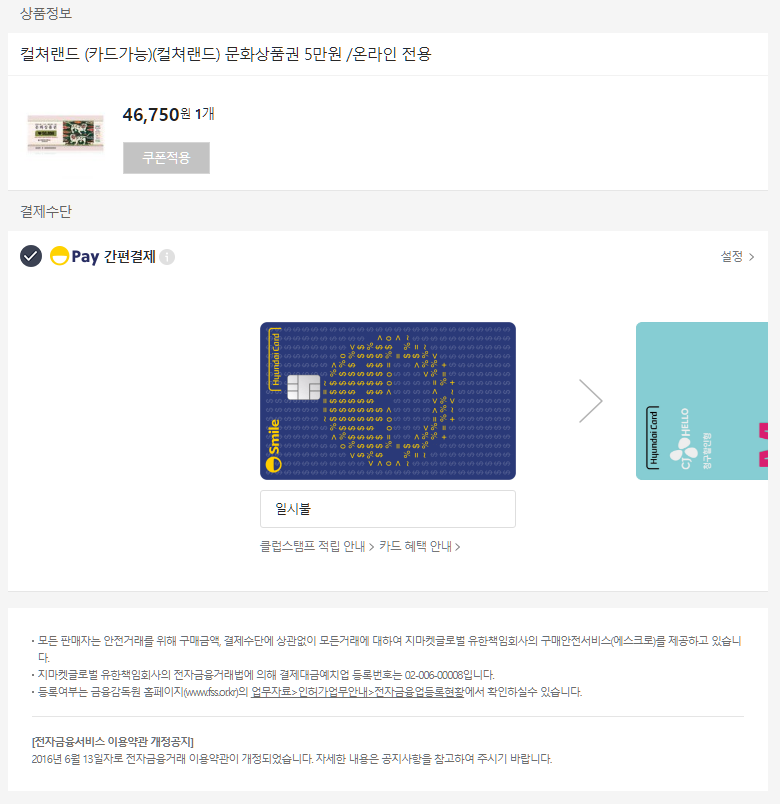Click the next card arrow
Screen dimensions: 780x804
590,401
